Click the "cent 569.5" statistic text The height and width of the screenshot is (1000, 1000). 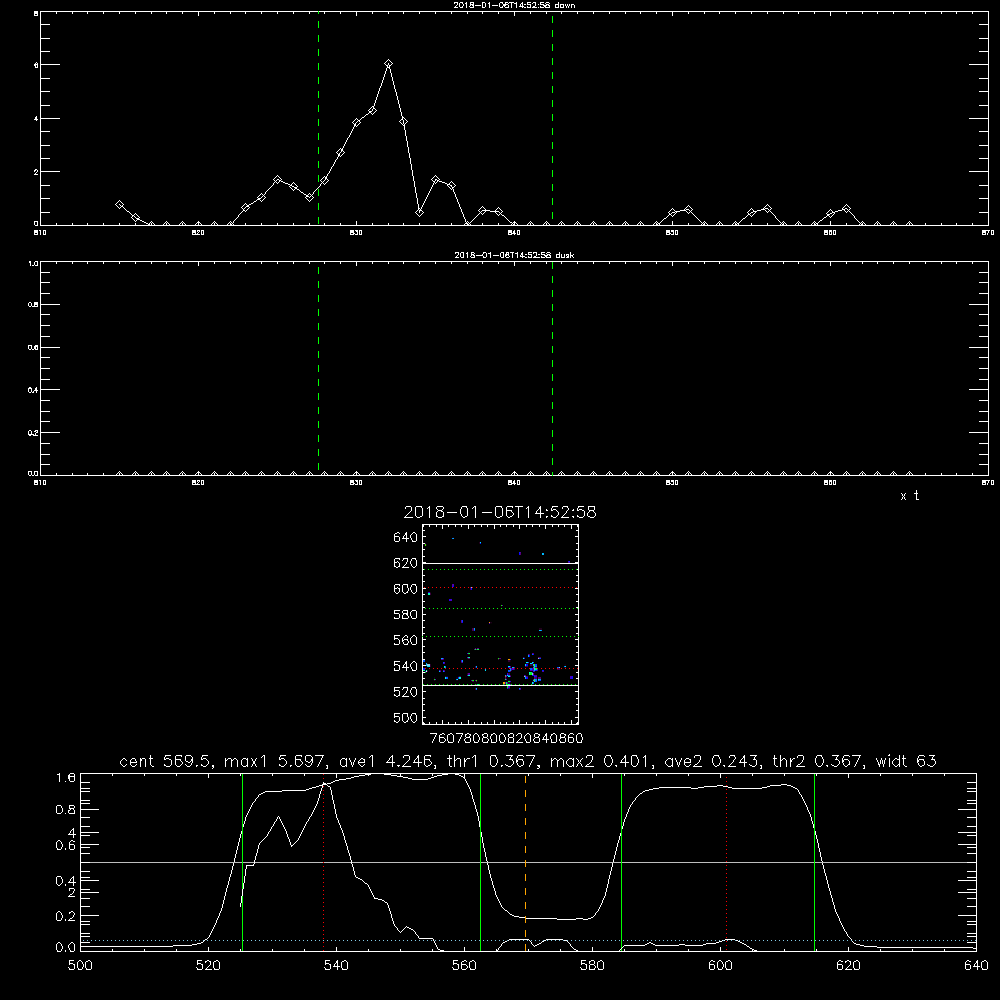(168, 761)
